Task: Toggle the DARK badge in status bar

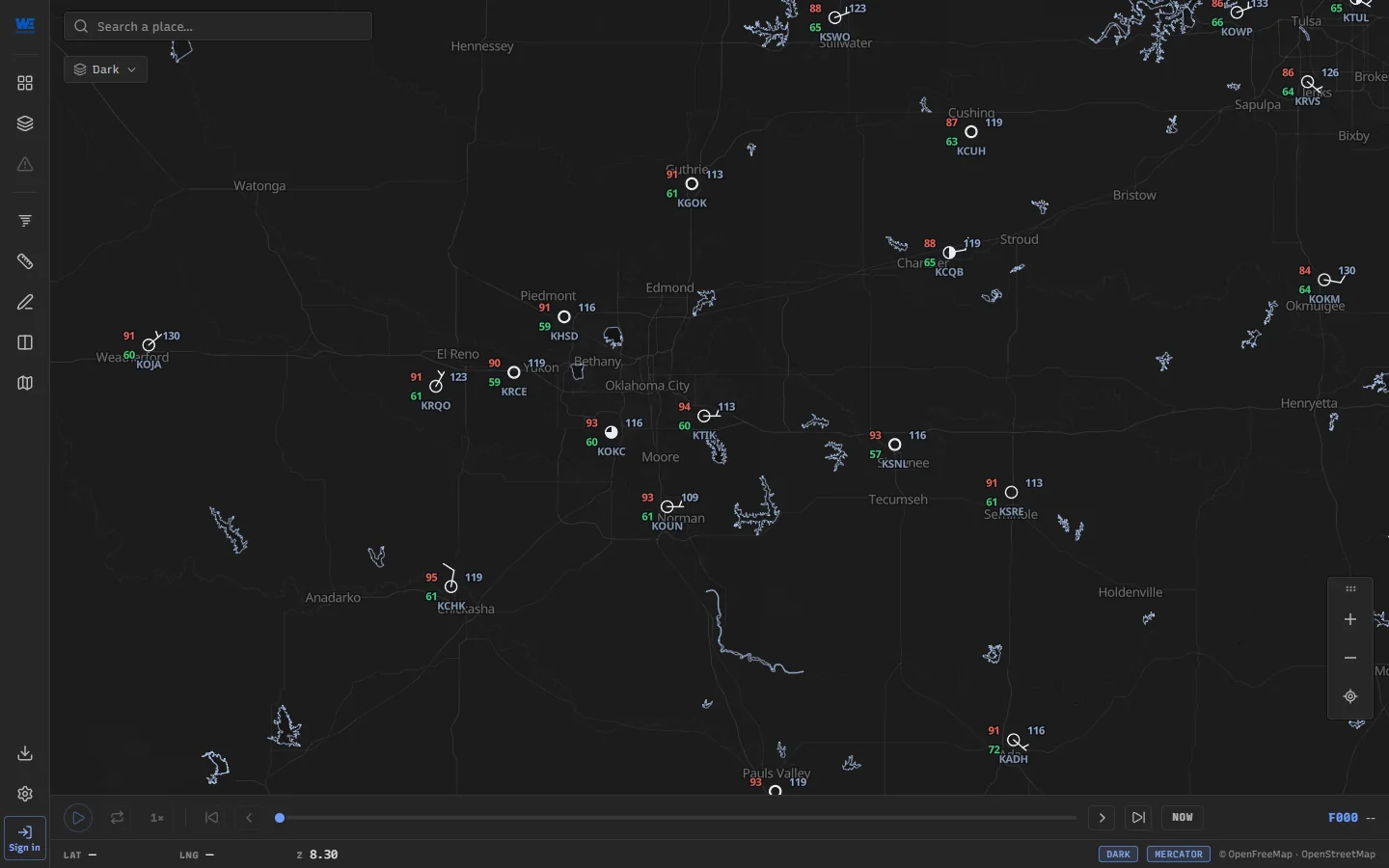Action: (1119, 854)
